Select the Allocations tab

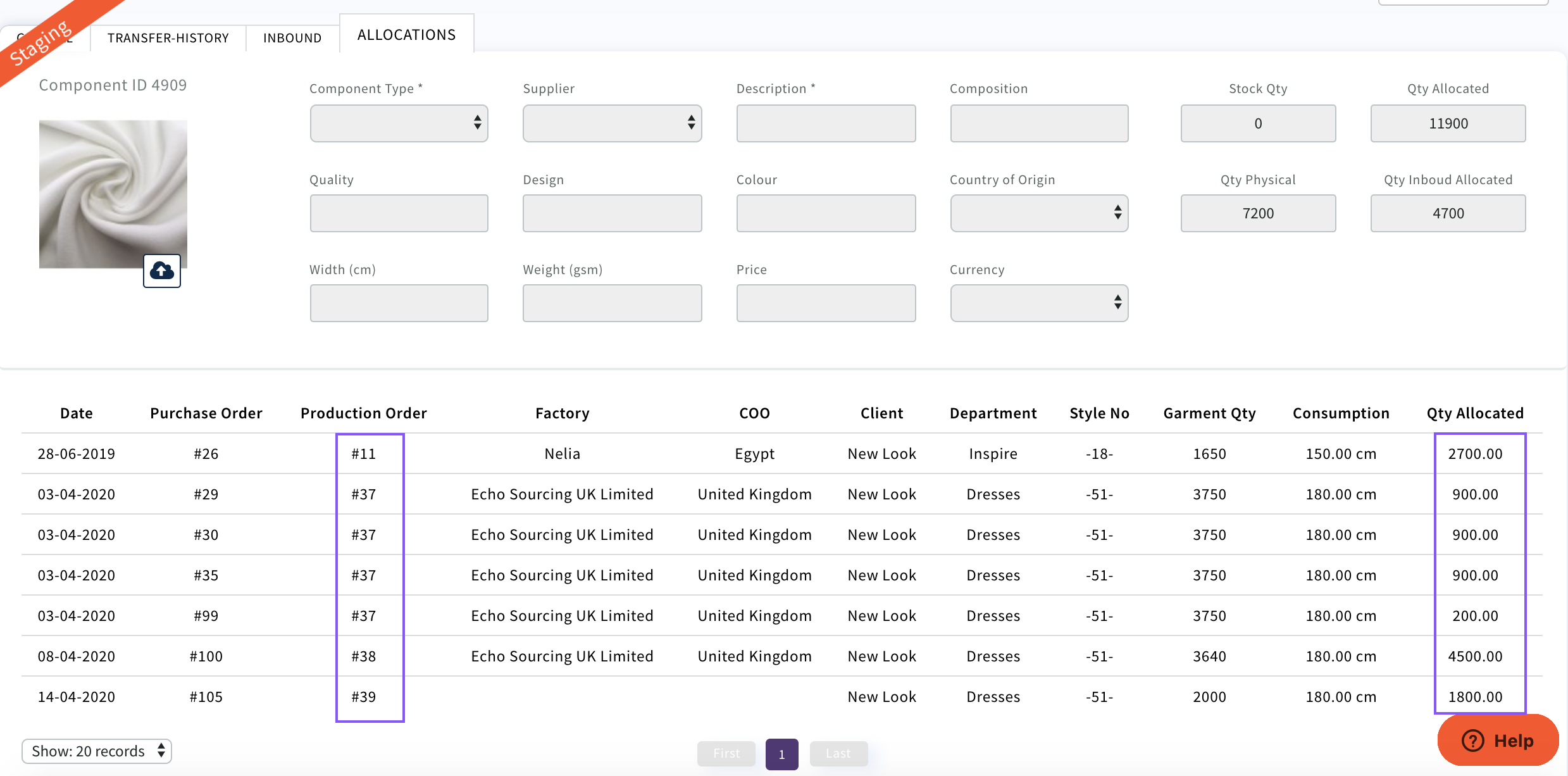[x=406, y=35]
